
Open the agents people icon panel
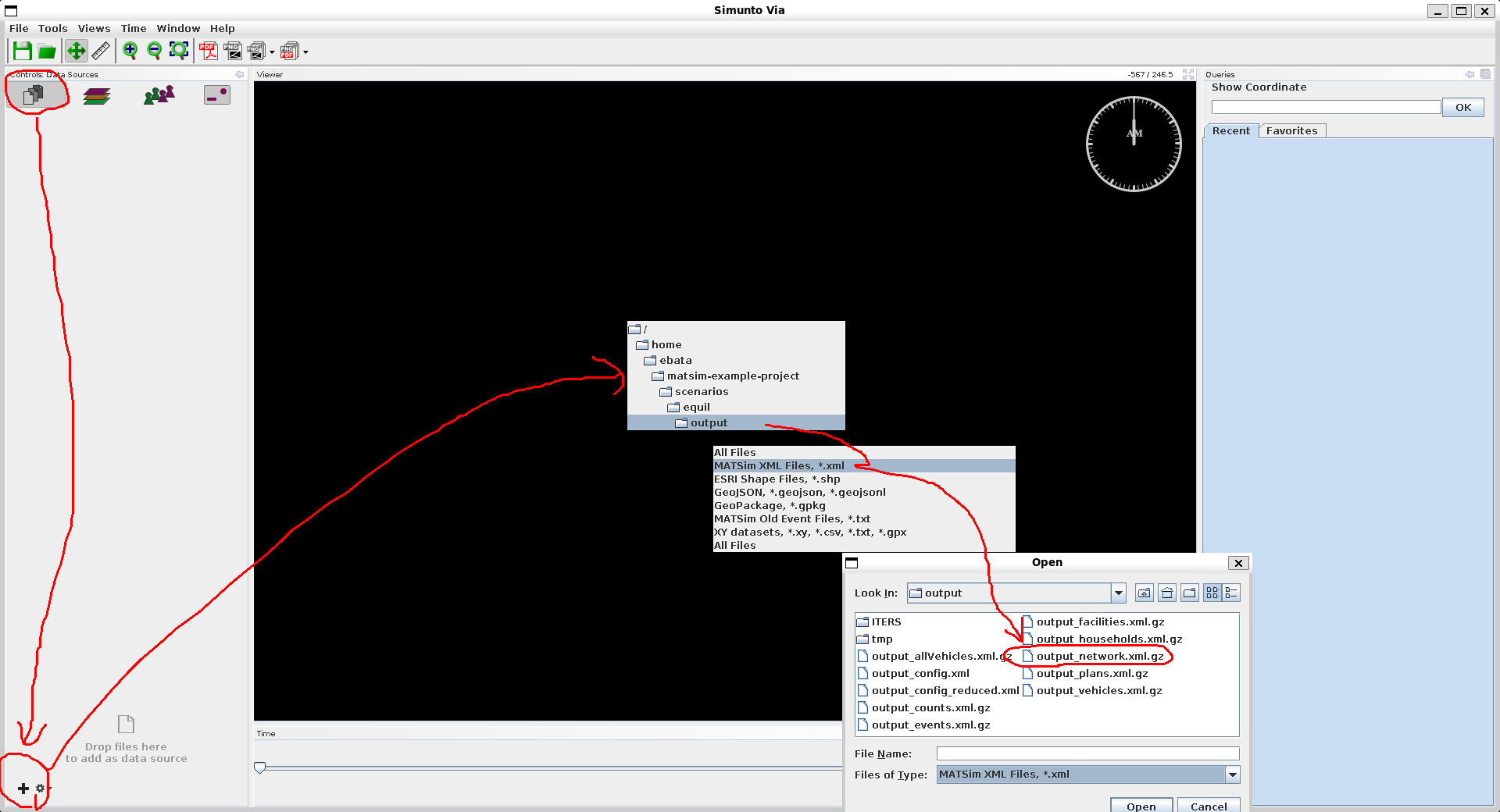pos(159,95)
